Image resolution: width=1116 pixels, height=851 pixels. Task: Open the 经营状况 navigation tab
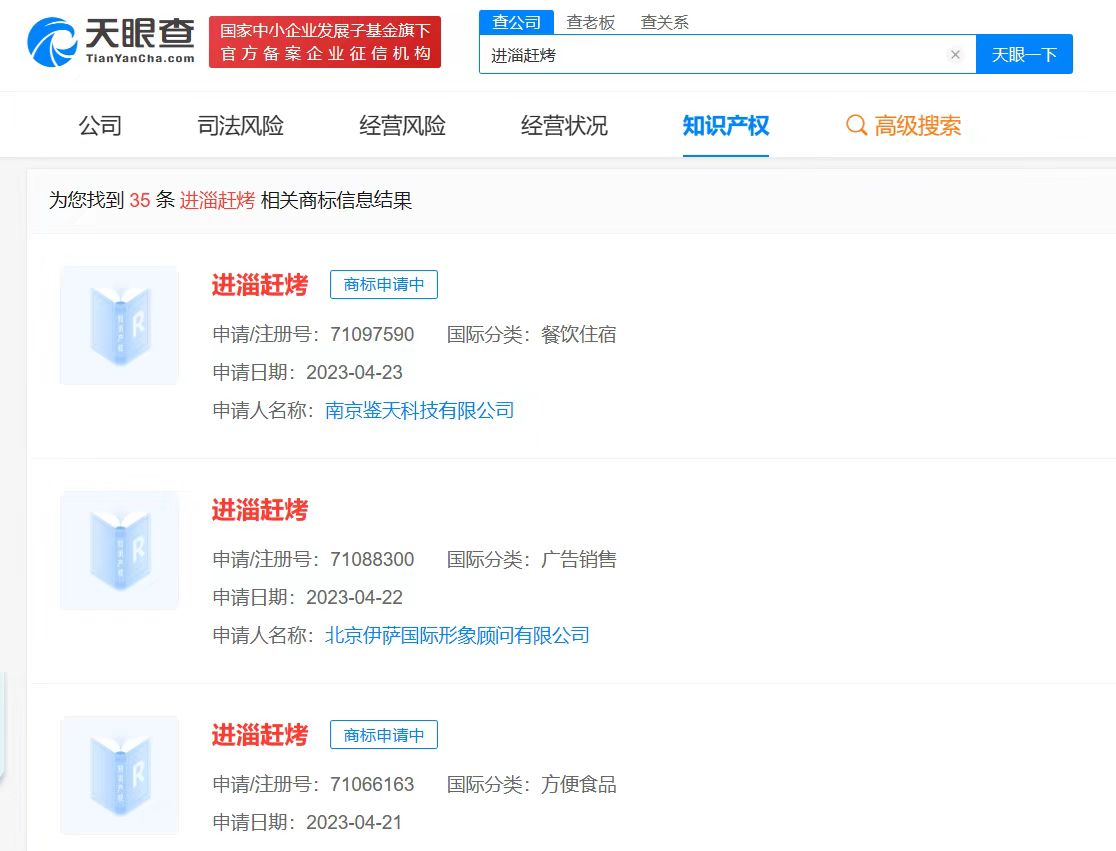(564, 126)
